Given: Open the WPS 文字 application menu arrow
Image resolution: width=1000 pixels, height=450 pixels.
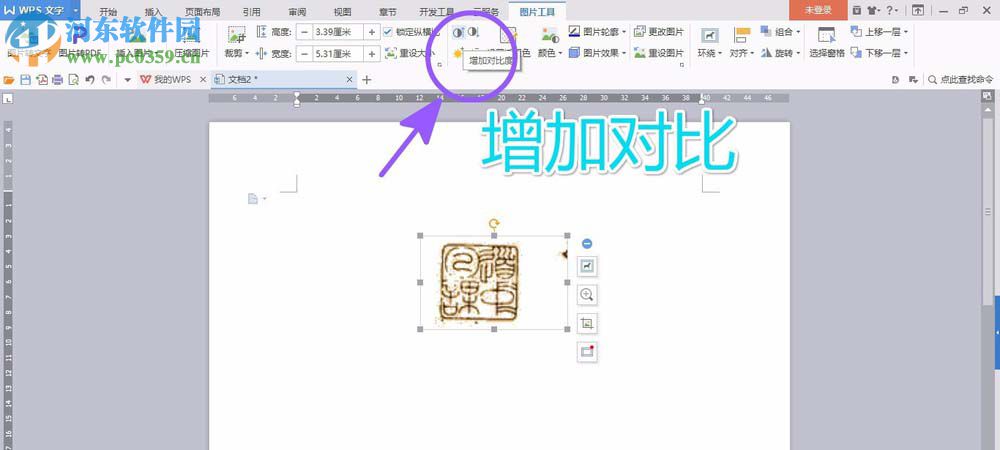Looking at the screenshot, I should coord(76,10).
